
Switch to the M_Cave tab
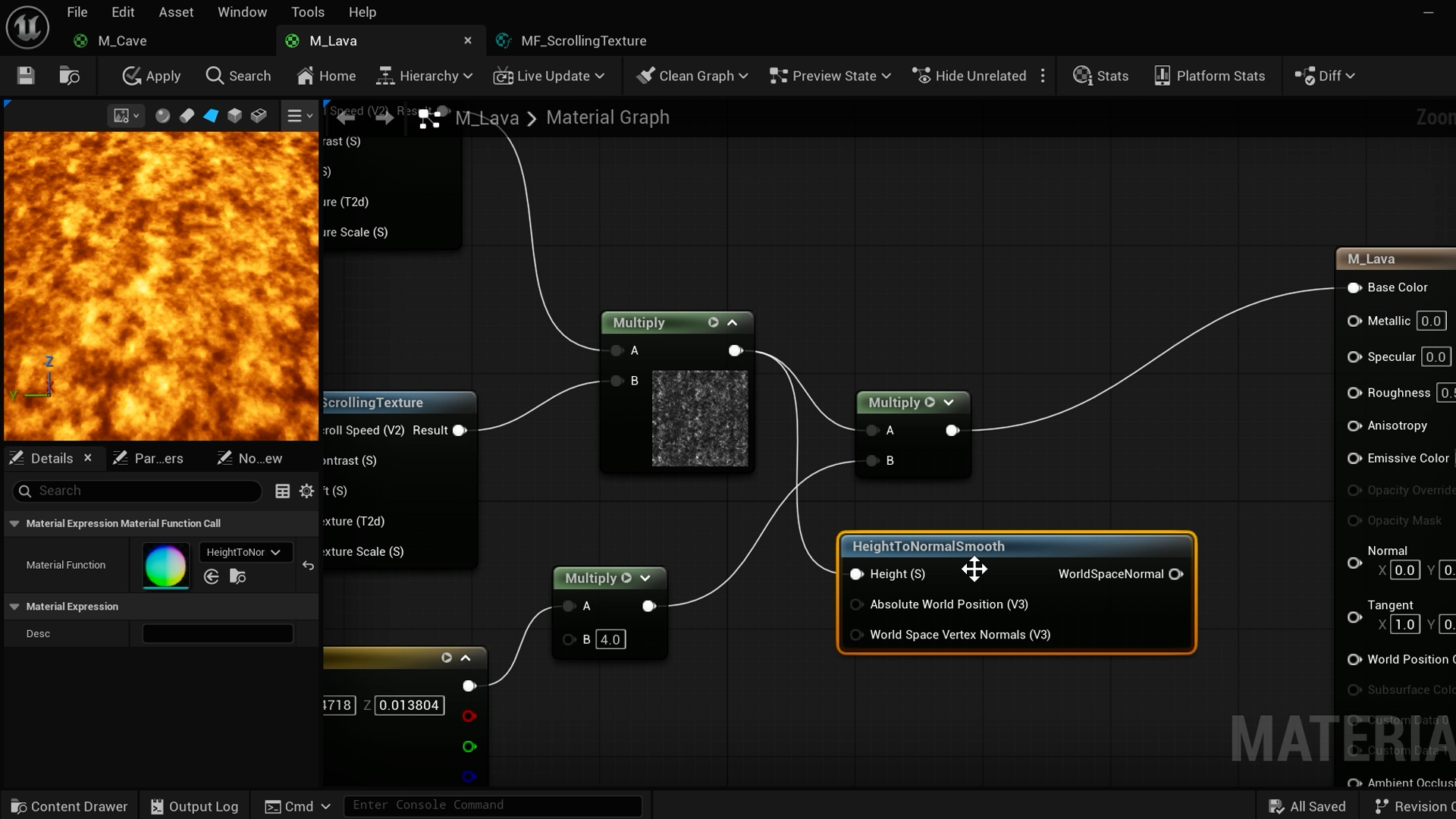122,41
